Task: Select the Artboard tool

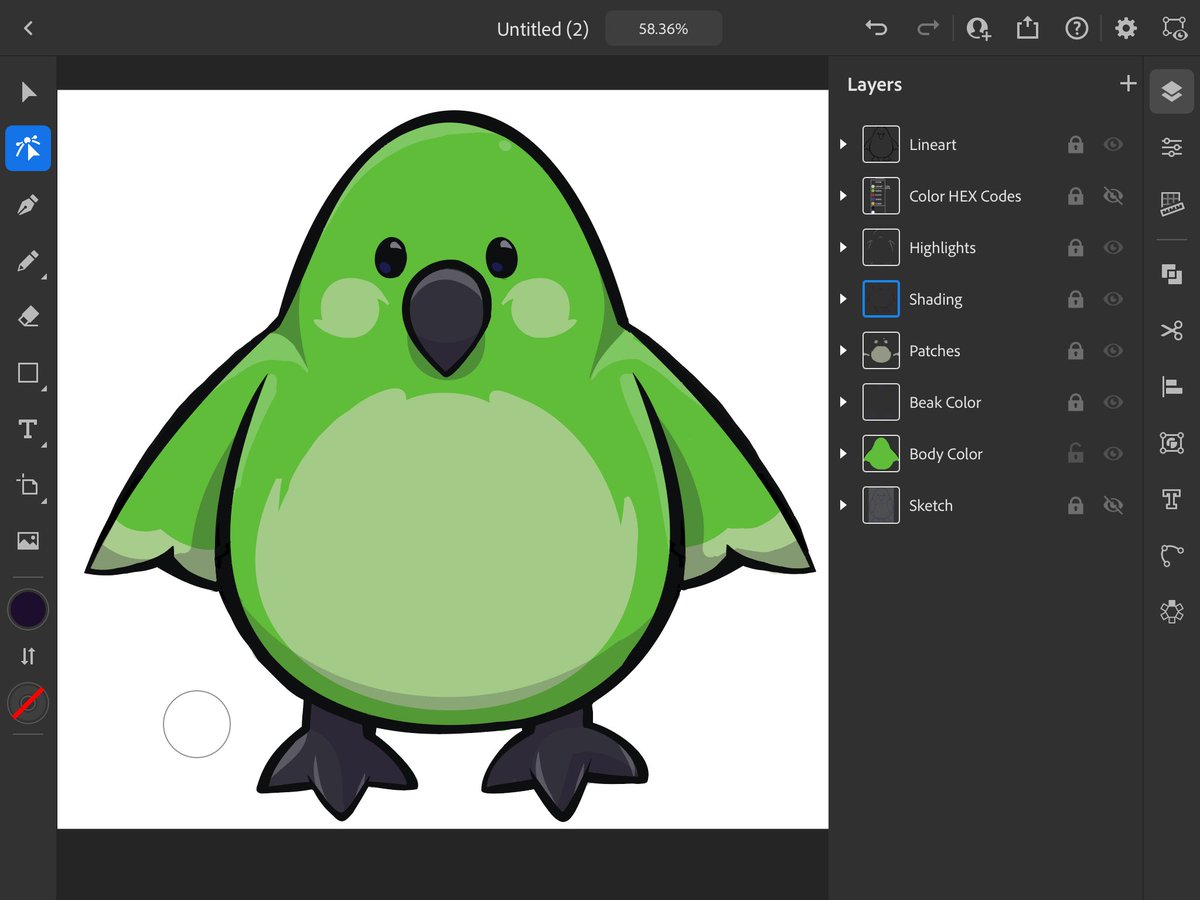Action: [28, 486]
